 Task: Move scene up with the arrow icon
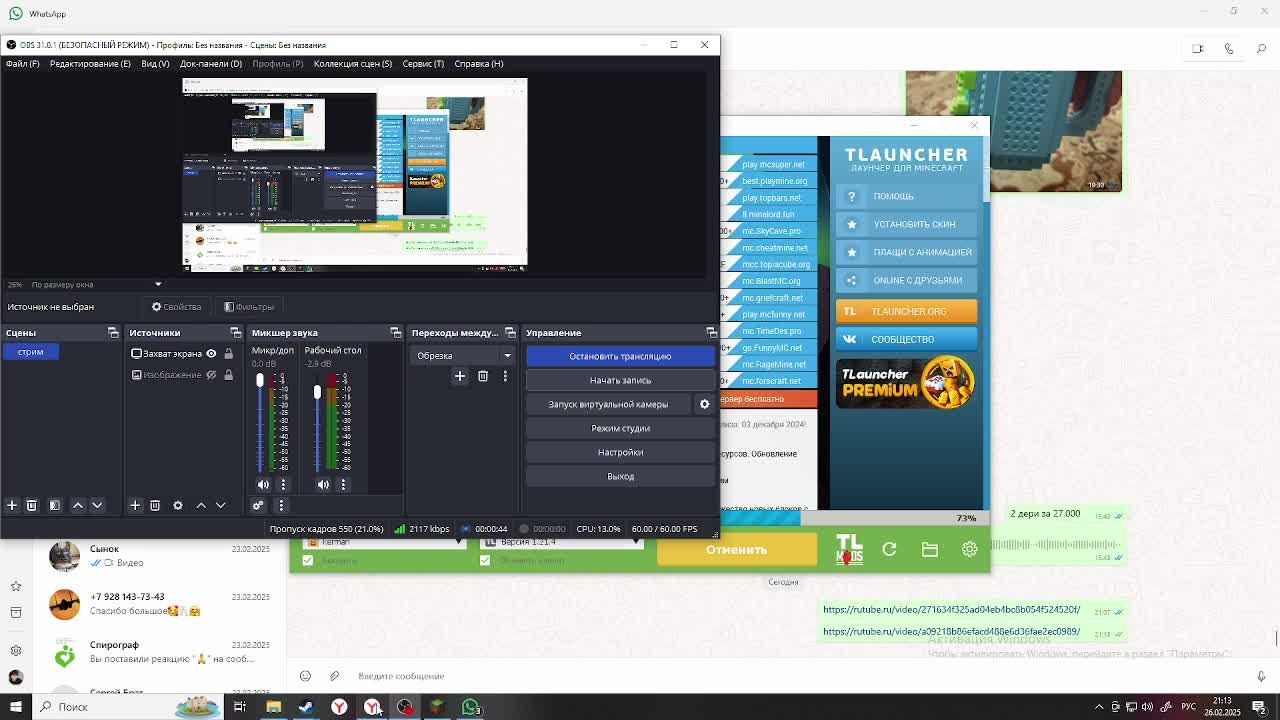coord(78,505)
